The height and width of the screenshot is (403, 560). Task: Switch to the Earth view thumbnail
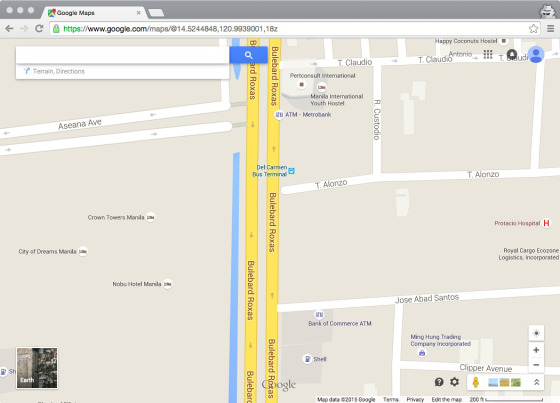pos(37,368)
